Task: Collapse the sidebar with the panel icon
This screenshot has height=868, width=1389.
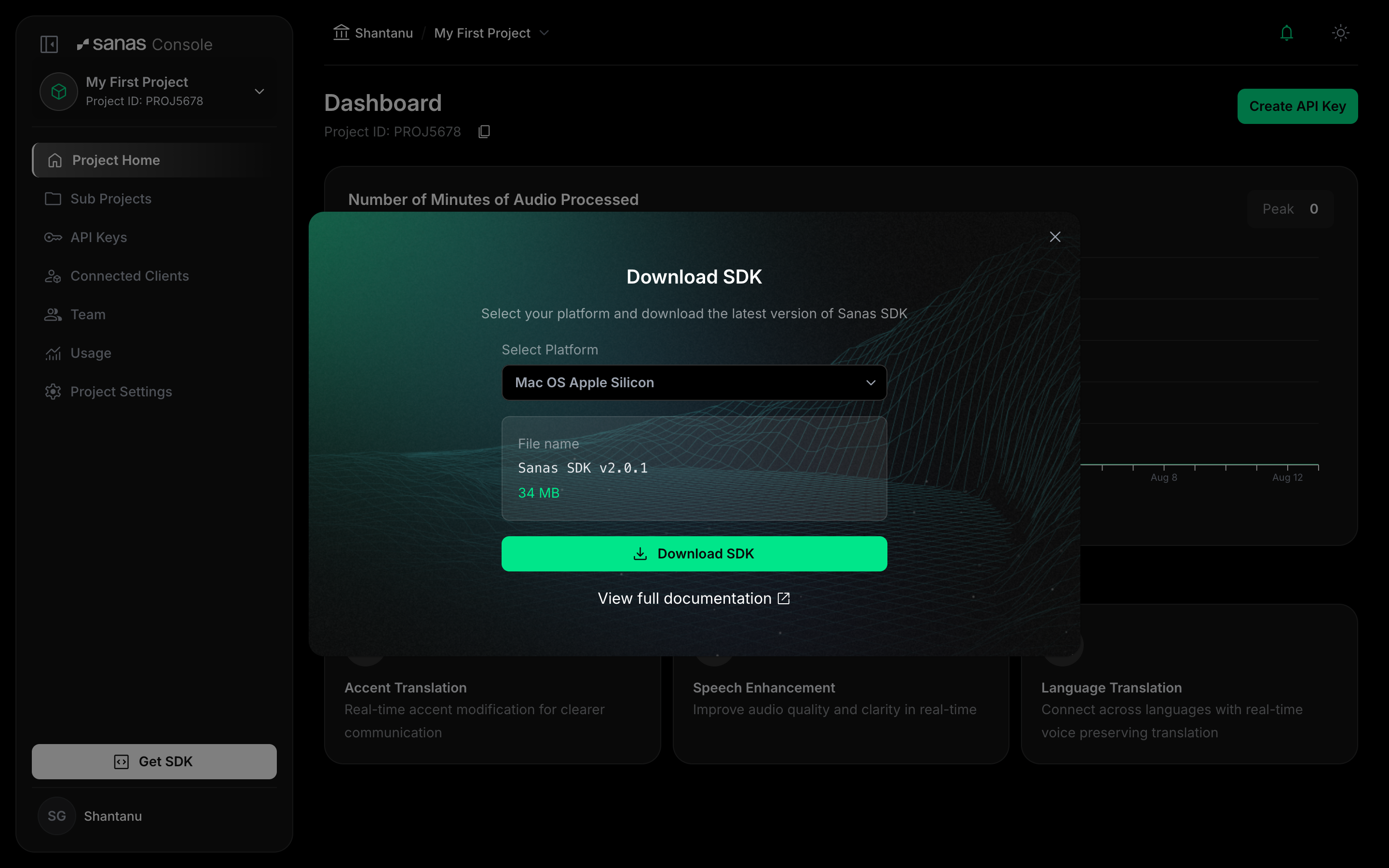Action: [x=49, y=44]
